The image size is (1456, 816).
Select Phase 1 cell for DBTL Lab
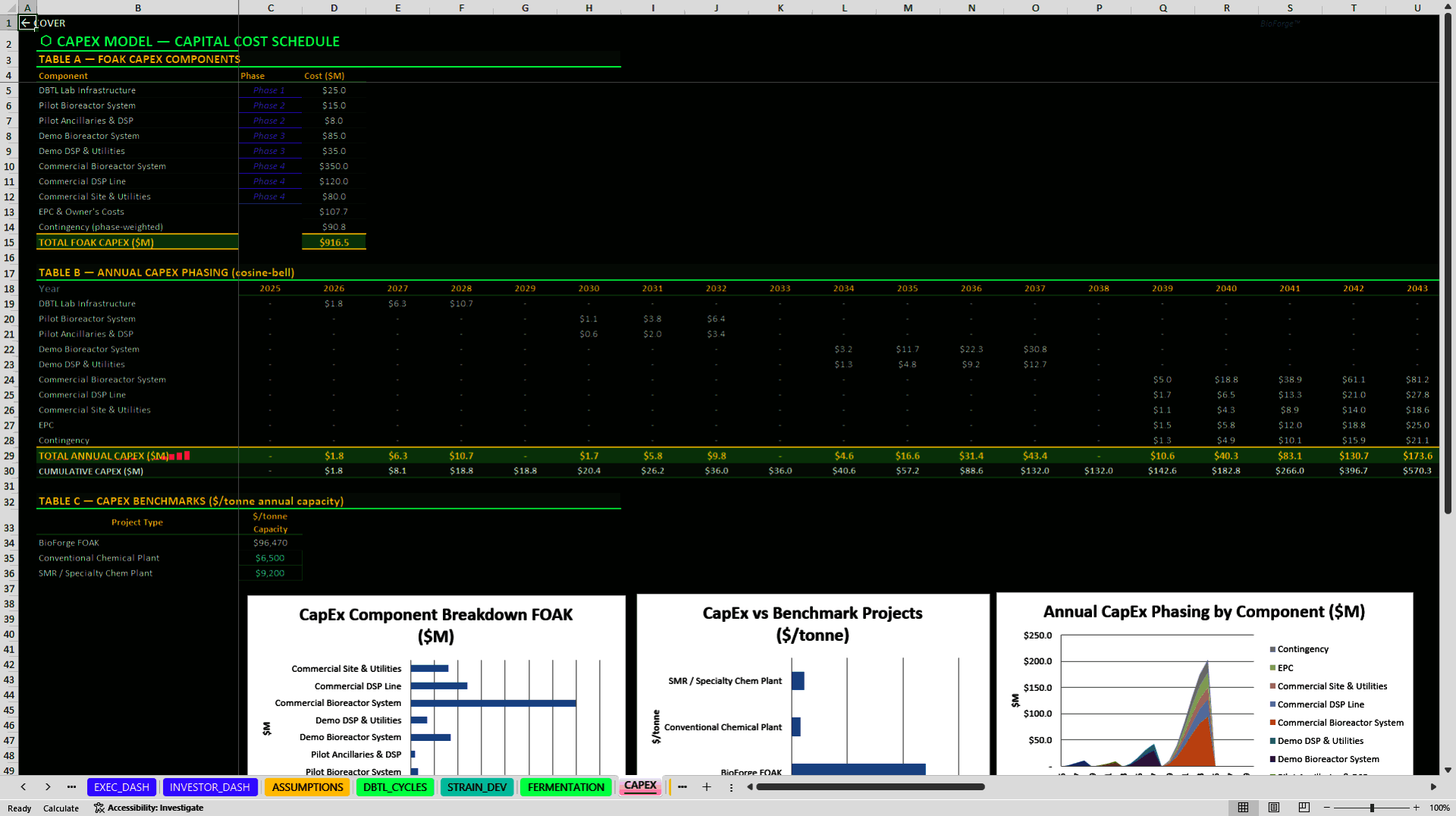(270, 90)
